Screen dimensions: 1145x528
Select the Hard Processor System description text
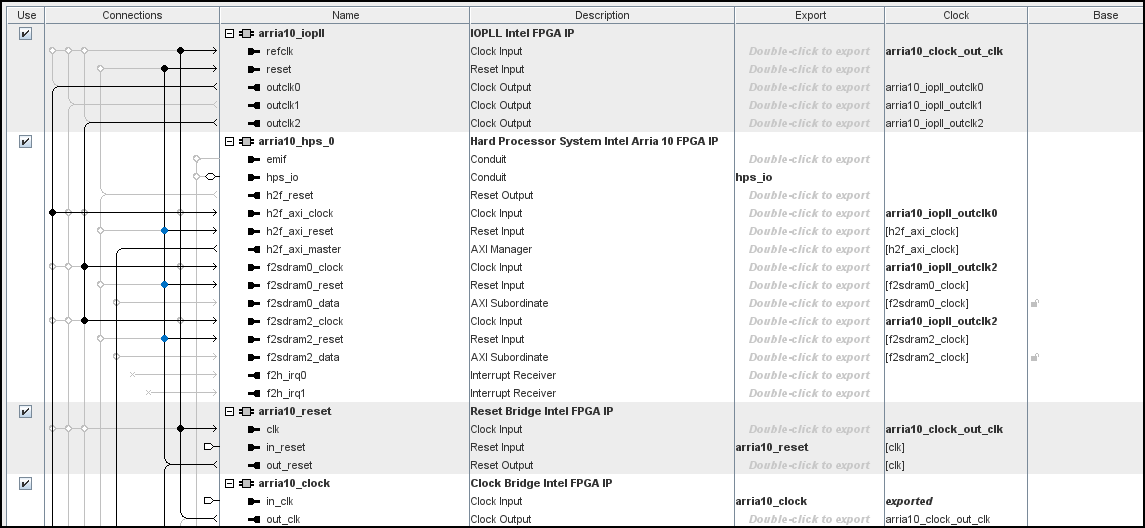[x=594, y=142]
